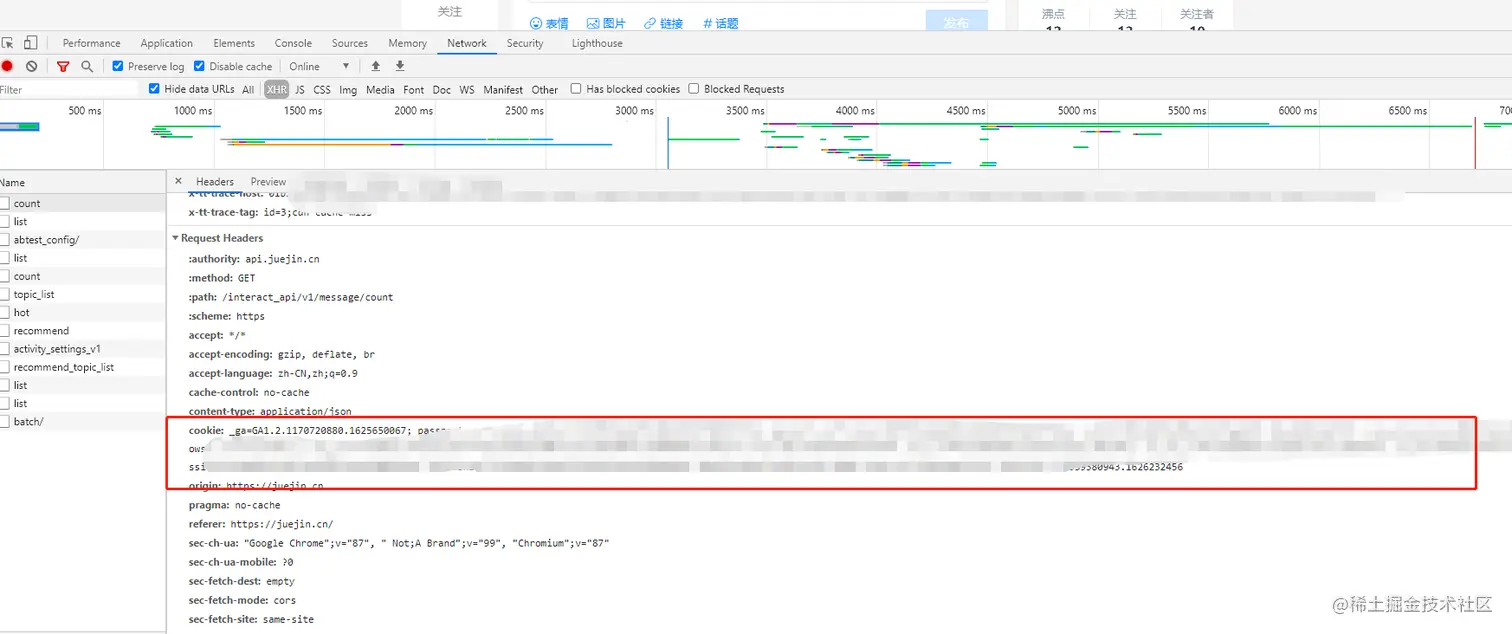Open the network search magnifier
1512x634 pixels.
87,66
